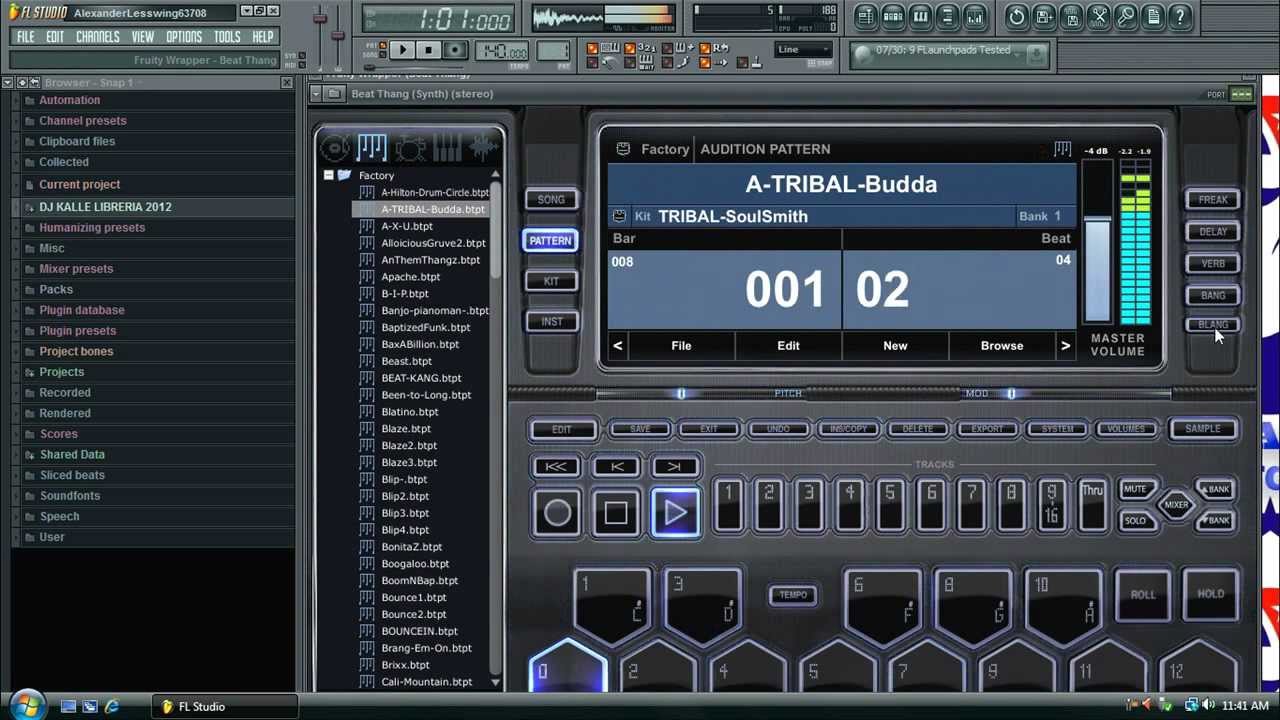Click the Beat Thang stop square button
This screenshot has width=1280, height=720.
click(x=616, y=514)
